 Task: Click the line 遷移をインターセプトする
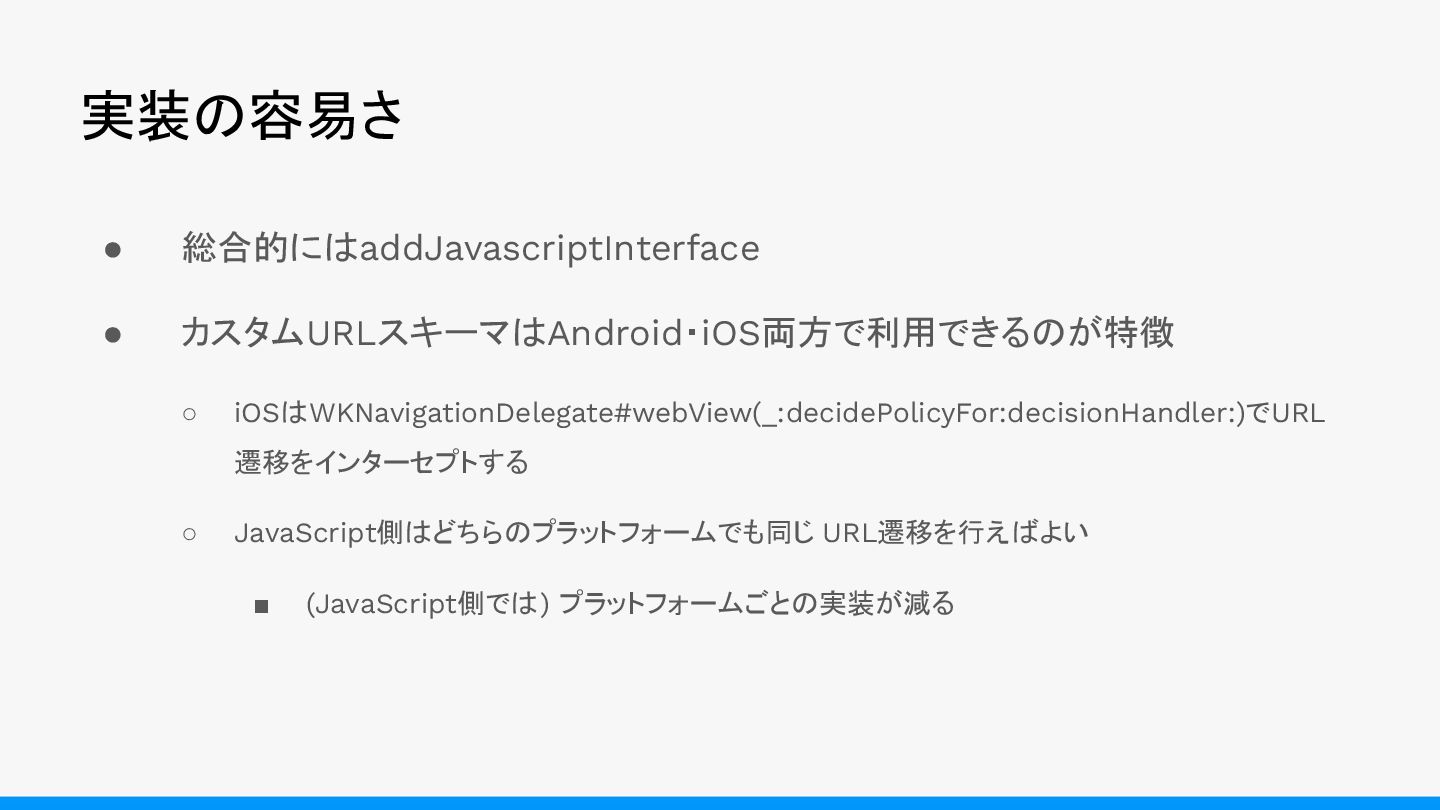click(x=381, y=462)
